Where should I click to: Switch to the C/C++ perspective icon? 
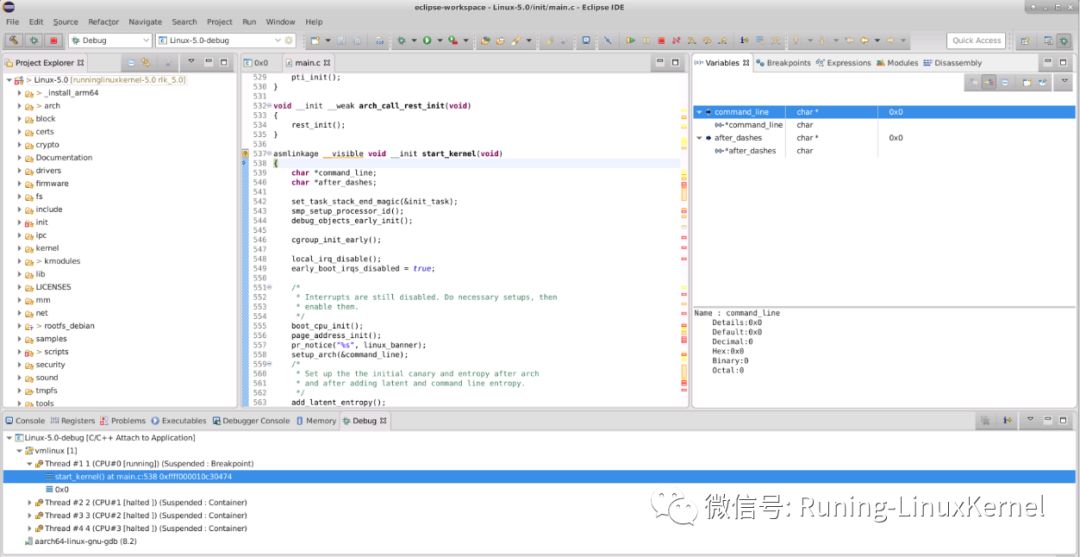(x=1048, y=41)
